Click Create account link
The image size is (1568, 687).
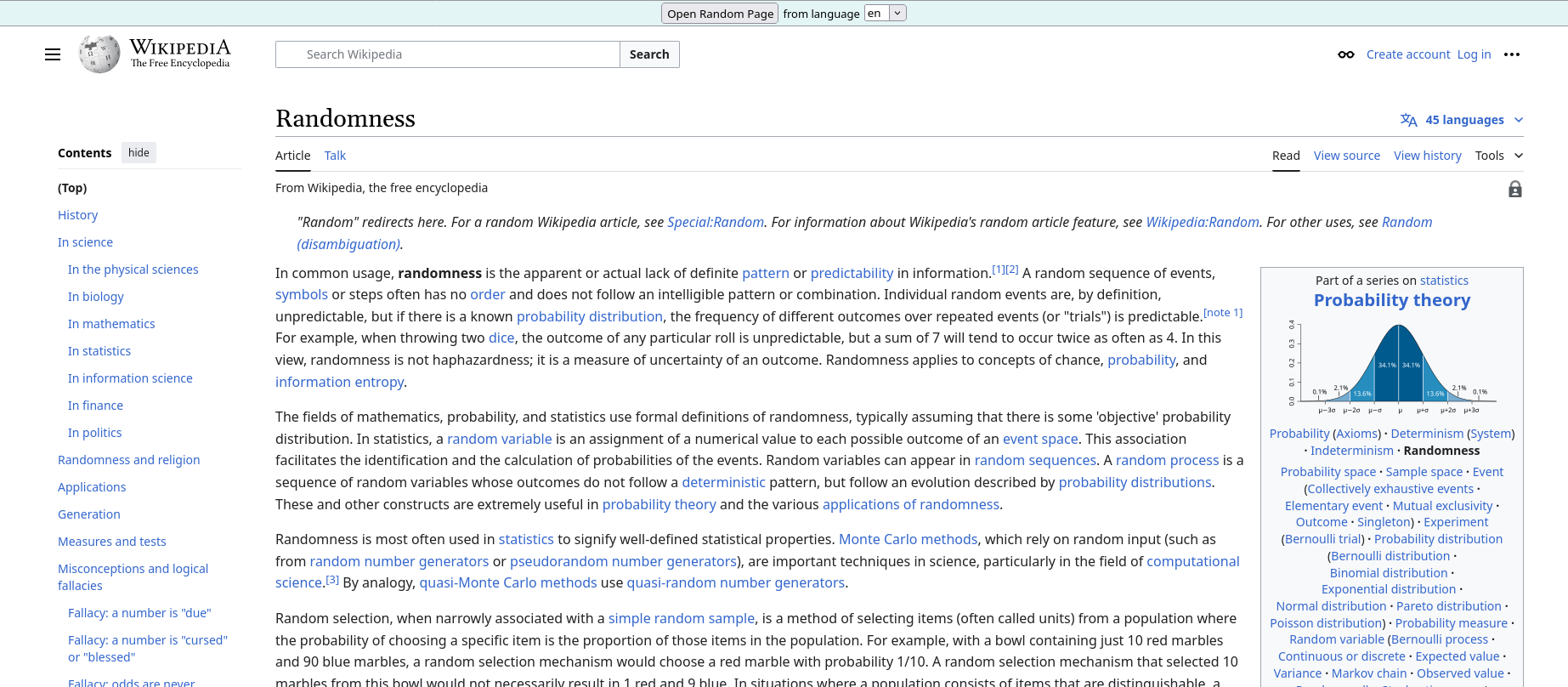coord(1408,54)
